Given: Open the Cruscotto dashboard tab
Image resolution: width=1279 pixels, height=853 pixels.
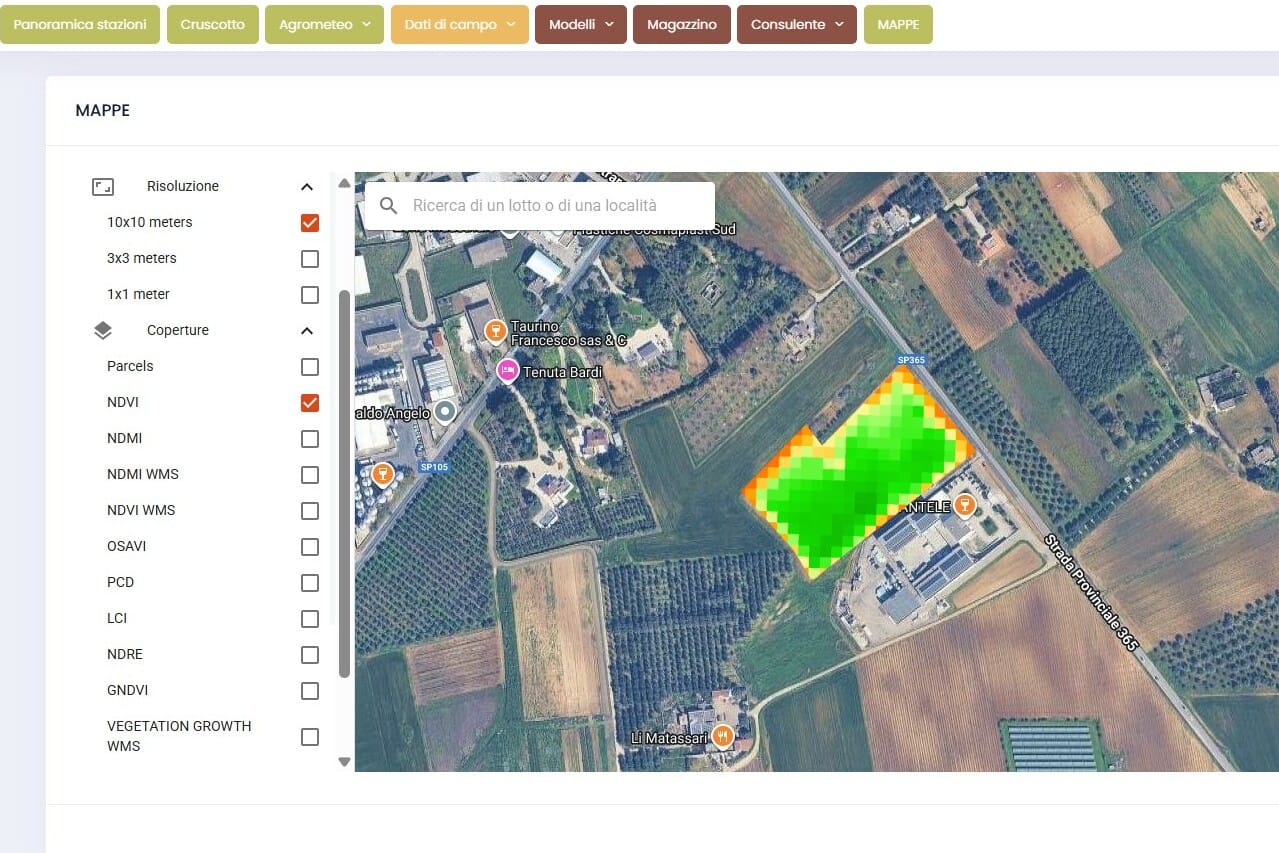Looking at the screenshot, I should pyautogui.click(x=212, y=24).
